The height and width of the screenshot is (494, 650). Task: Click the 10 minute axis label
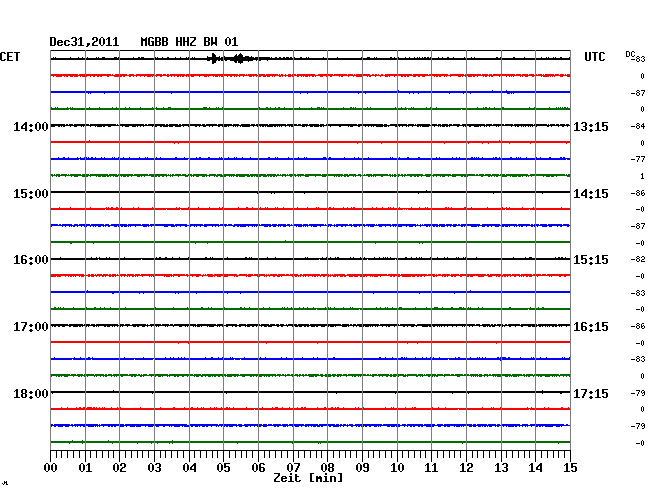pos(397,468)
